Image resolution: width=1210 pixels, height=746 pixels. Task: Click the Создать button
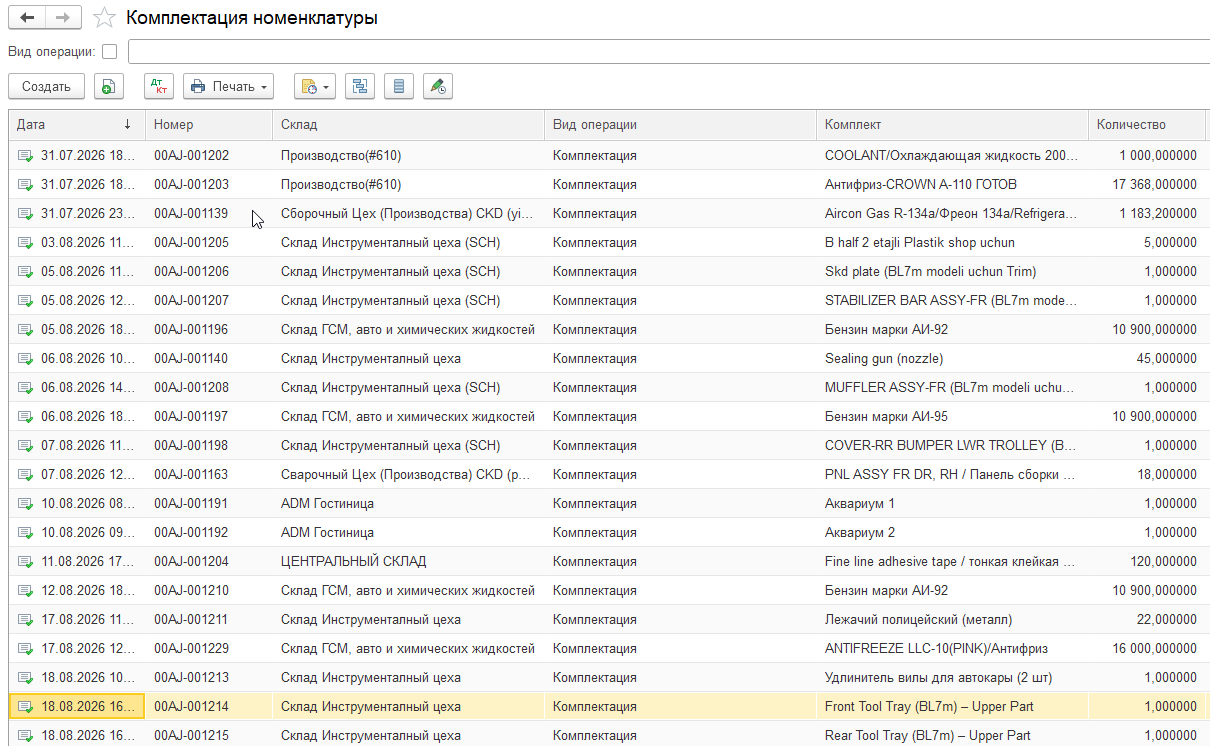[x=46, y=87]
